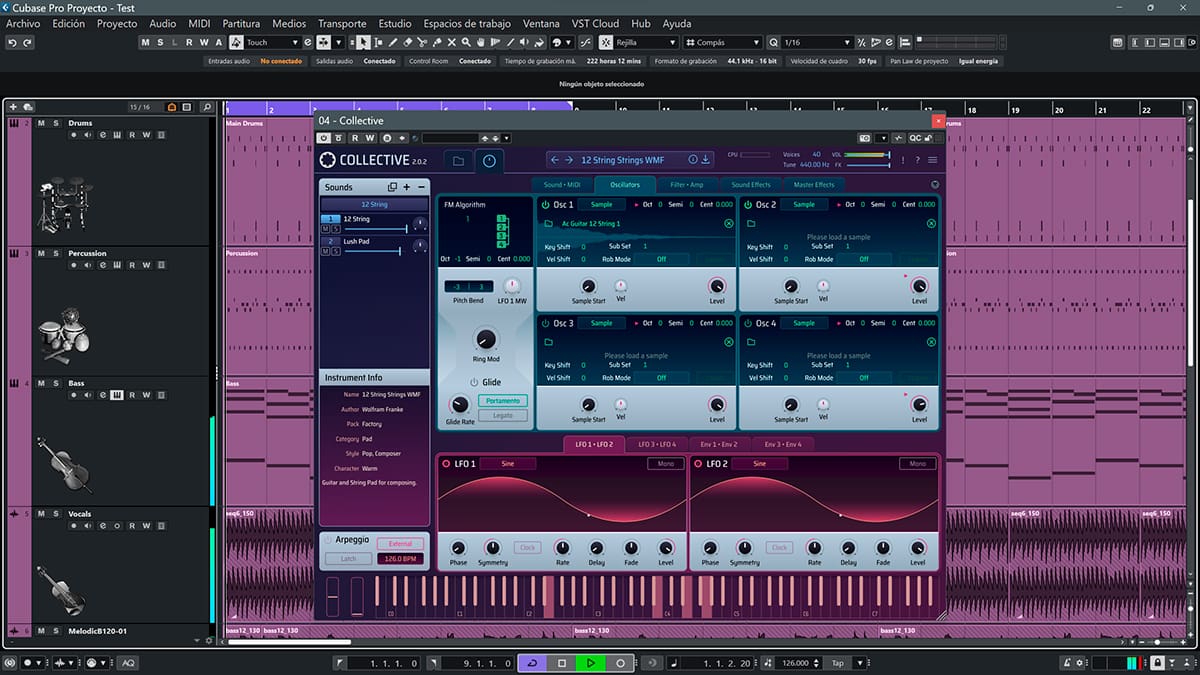This screenshot has width=1200, height=675.
Task: Switch to the Filter • Amp tab
Action: point(687,185)
